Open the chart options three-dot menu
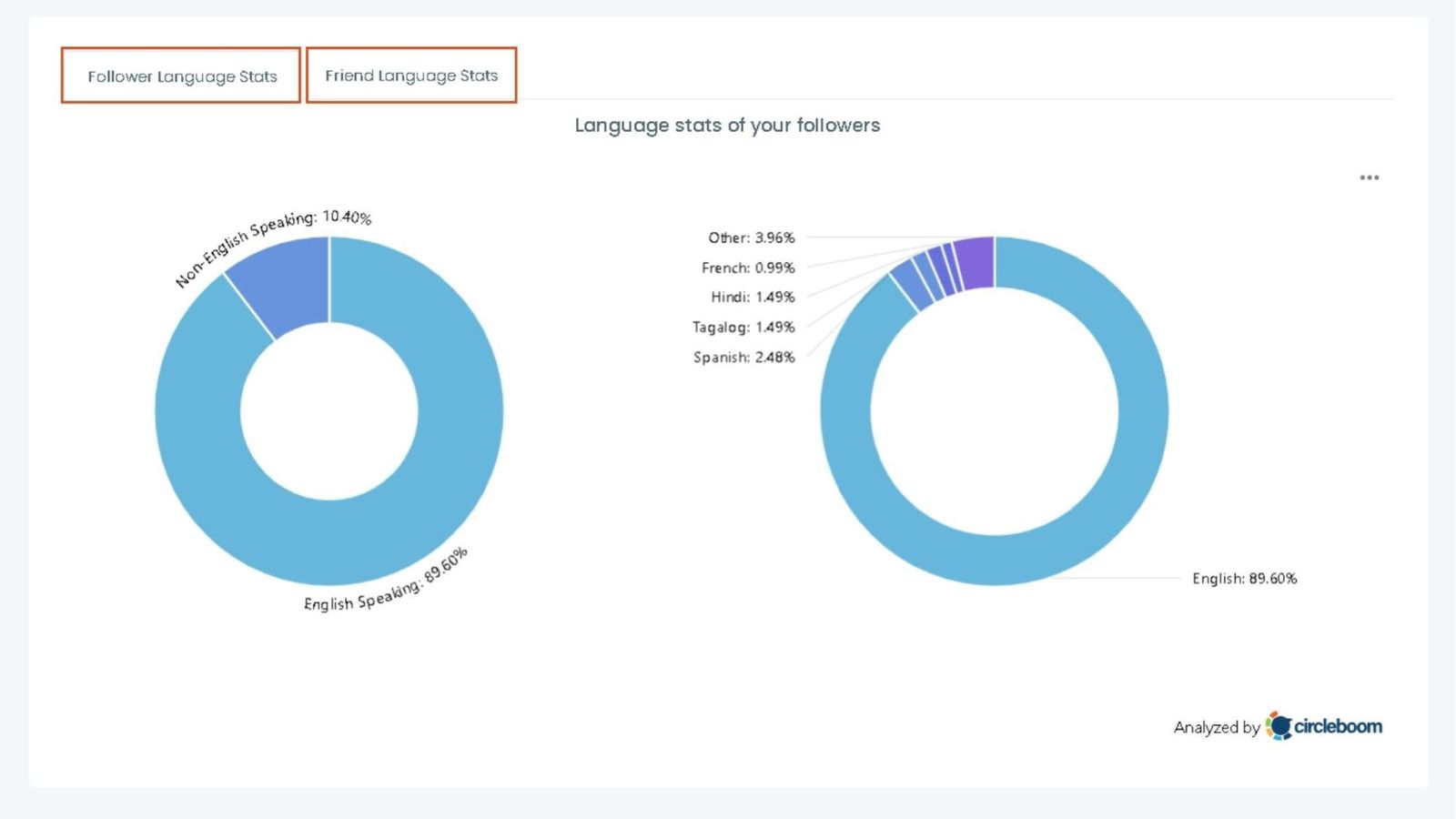1456x819 pixels. point(1369,177)
